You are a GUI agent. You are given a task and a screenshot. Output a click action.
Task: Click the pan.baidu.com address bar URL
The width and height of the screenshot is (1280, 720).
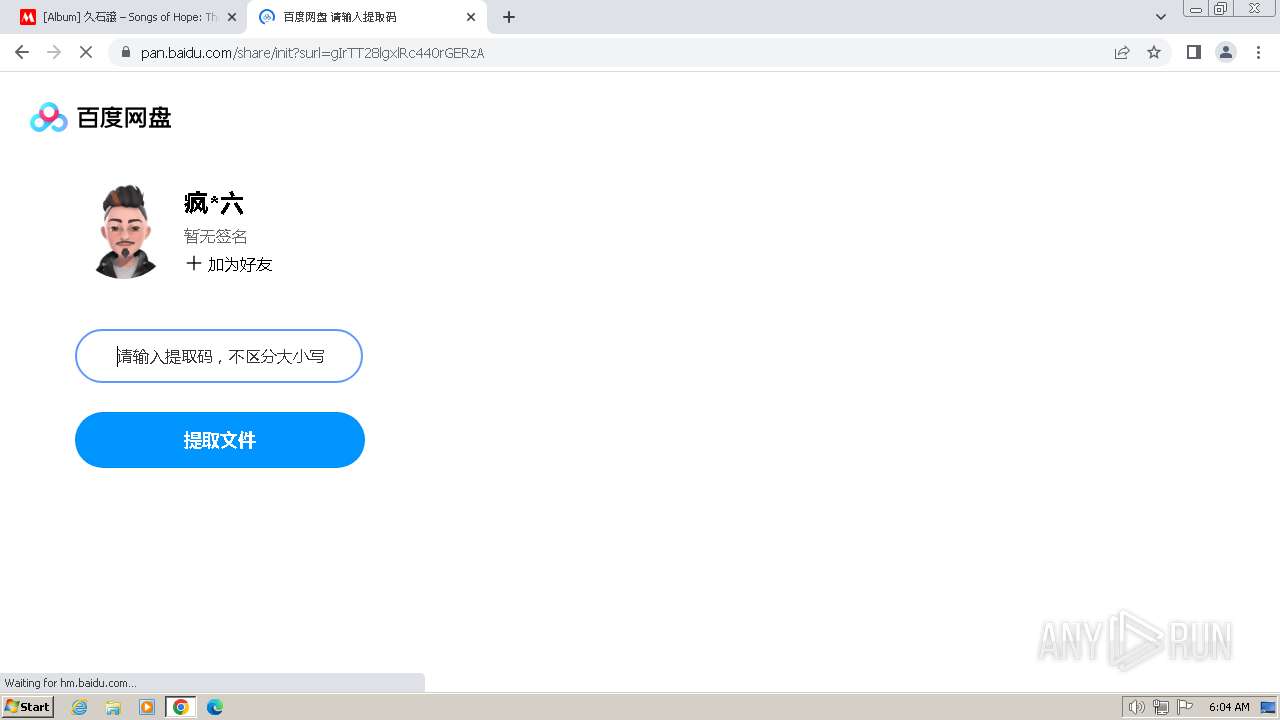point(312,53)
